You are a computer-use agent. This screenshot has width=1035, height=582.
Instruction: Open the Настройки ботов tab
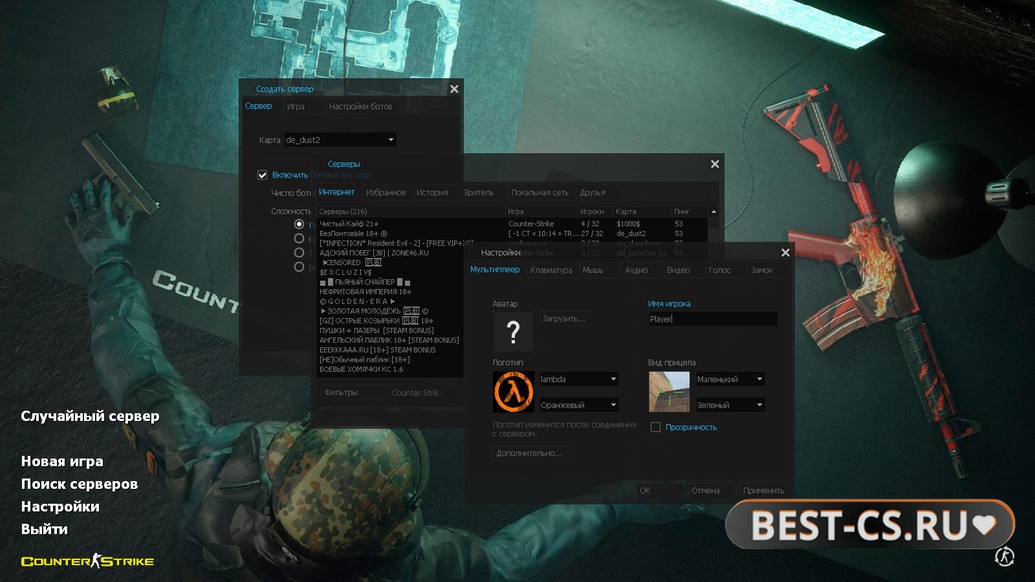pyautogui.click(x=360, y=106)
